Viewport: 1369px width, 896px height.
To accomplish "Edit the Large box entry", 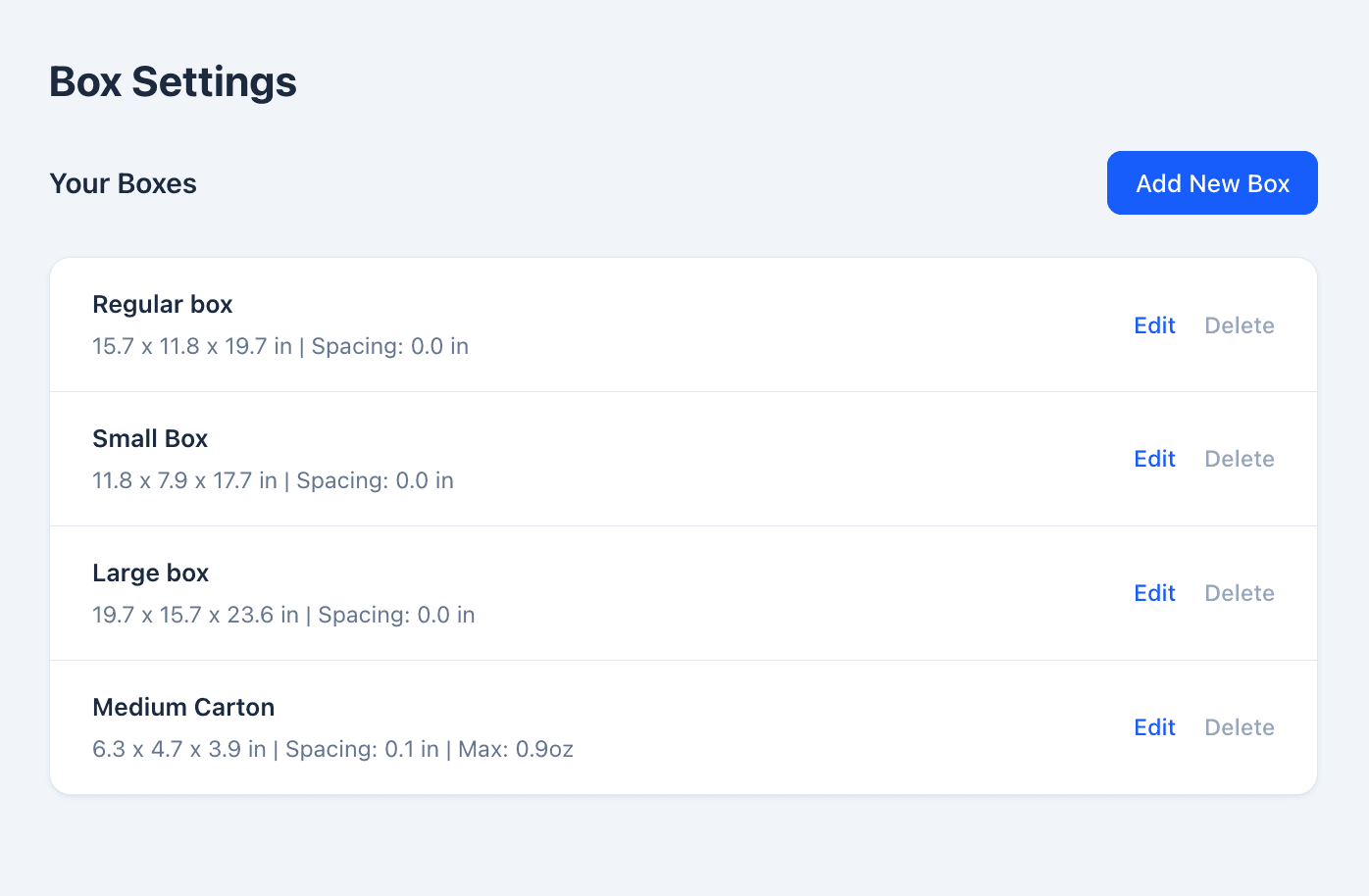I will [x=1154, y=593].
